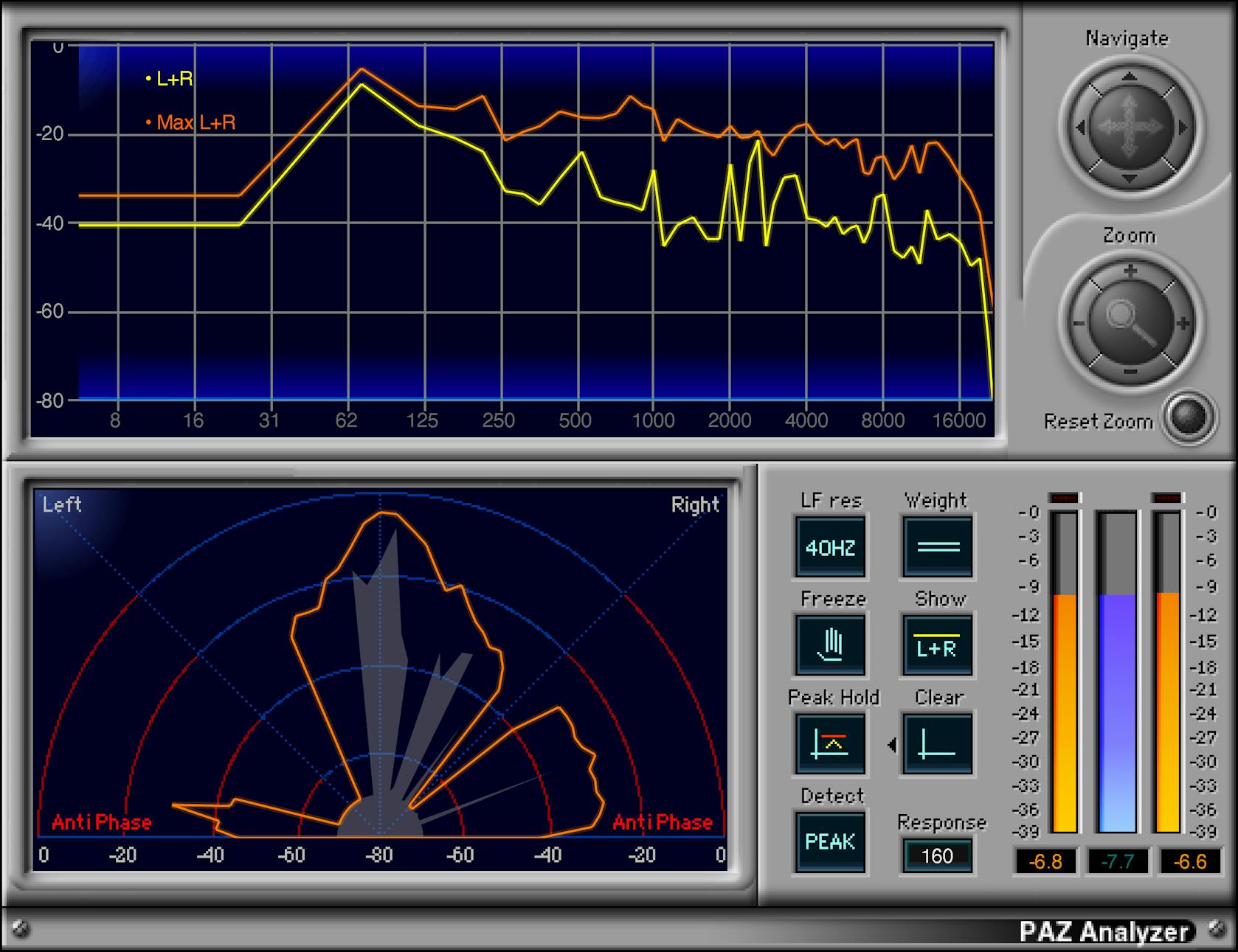Select the Max L+R legend label
Viewport: 1238px width, 952px height.
190,122
